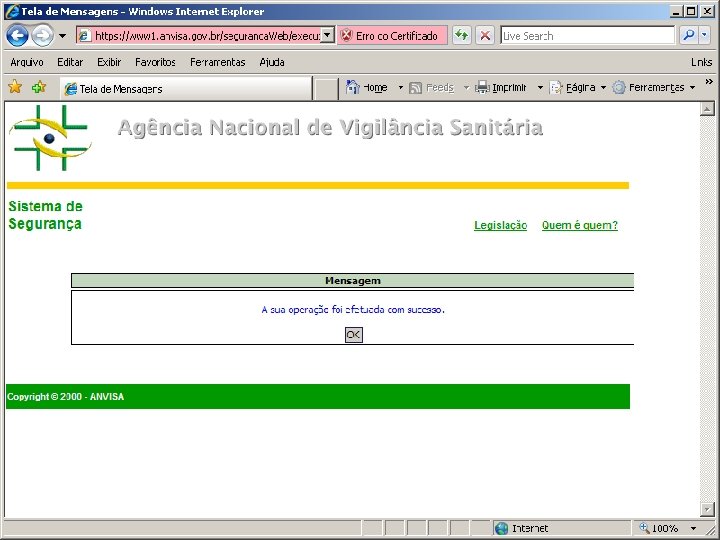
Task: Maximize the Internet Explorer window
Action: pos(691,11)
